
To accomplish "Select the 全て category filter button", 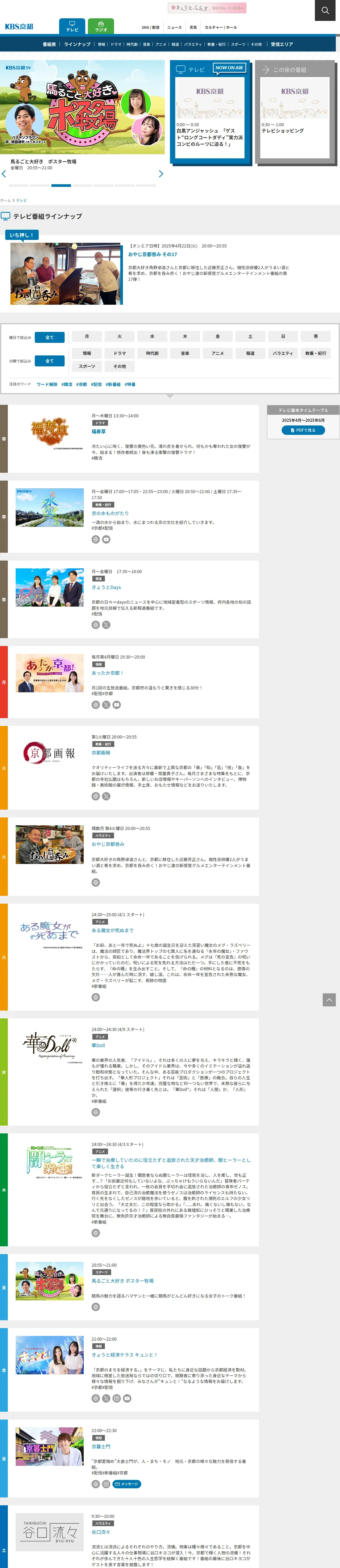I will [49, 361].
